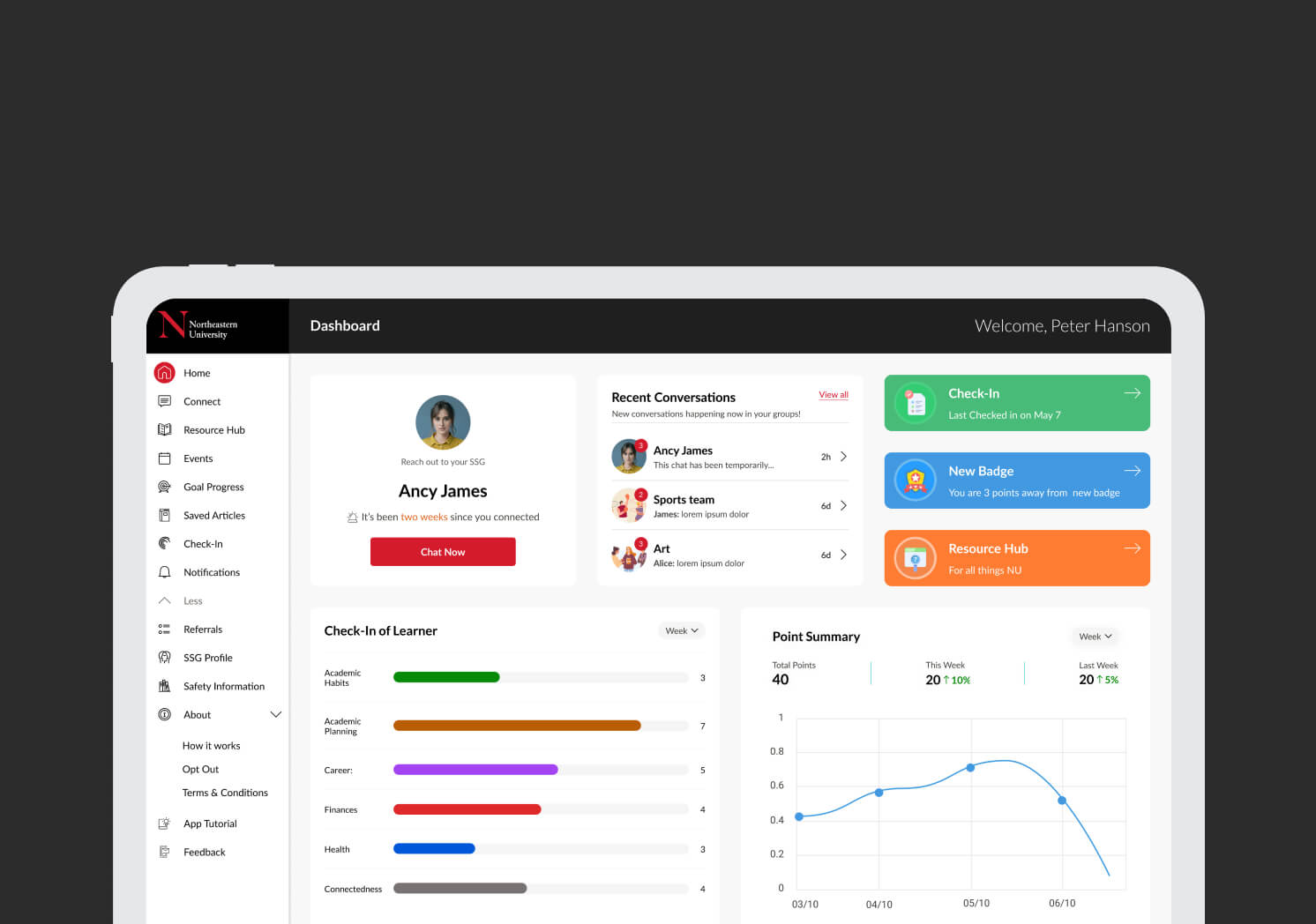The height and width of the screenshot is (924, 1316).
Task: Click the Resource Hub card icon
Action: click(x=916, y=558)
